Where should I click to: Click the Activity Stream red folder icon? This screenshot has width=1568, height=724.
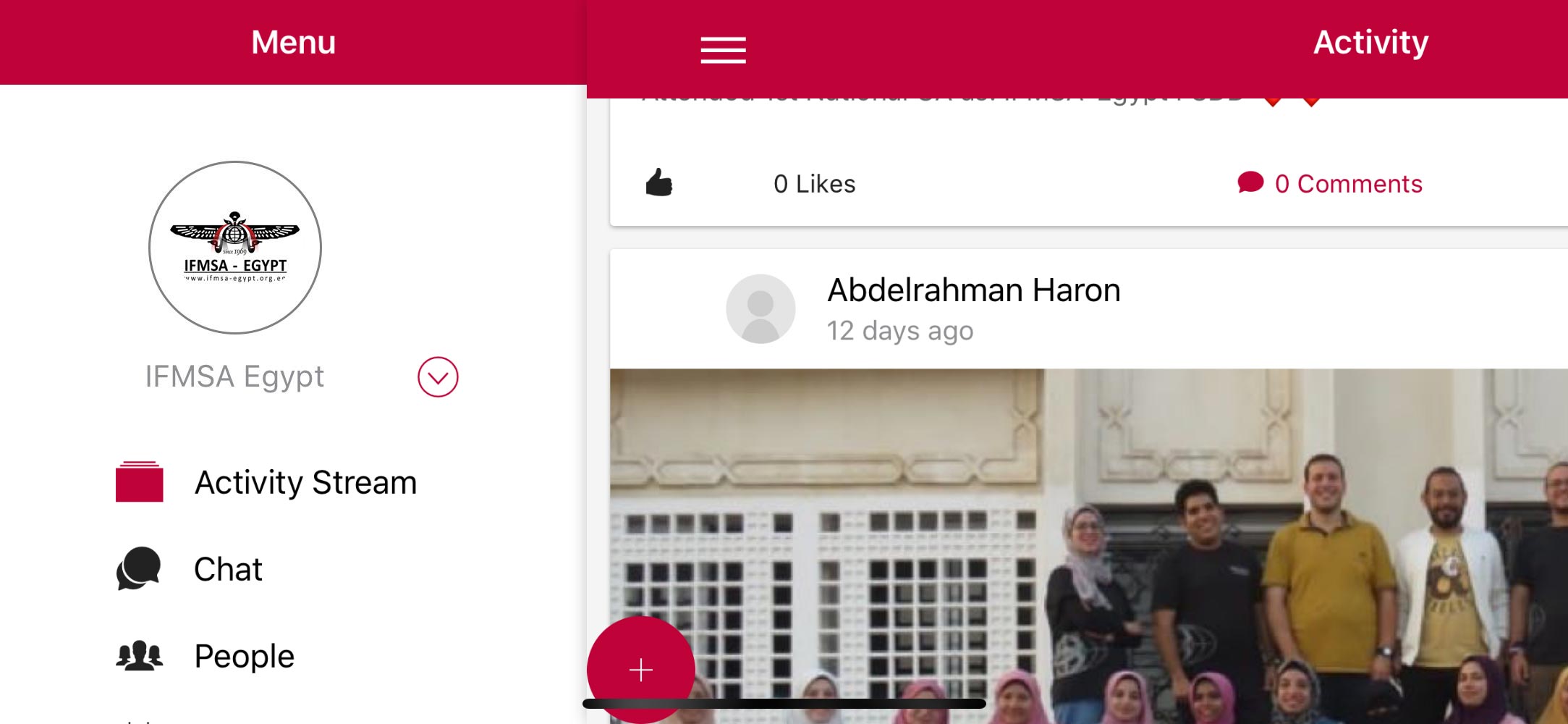(x=139, y=481)
